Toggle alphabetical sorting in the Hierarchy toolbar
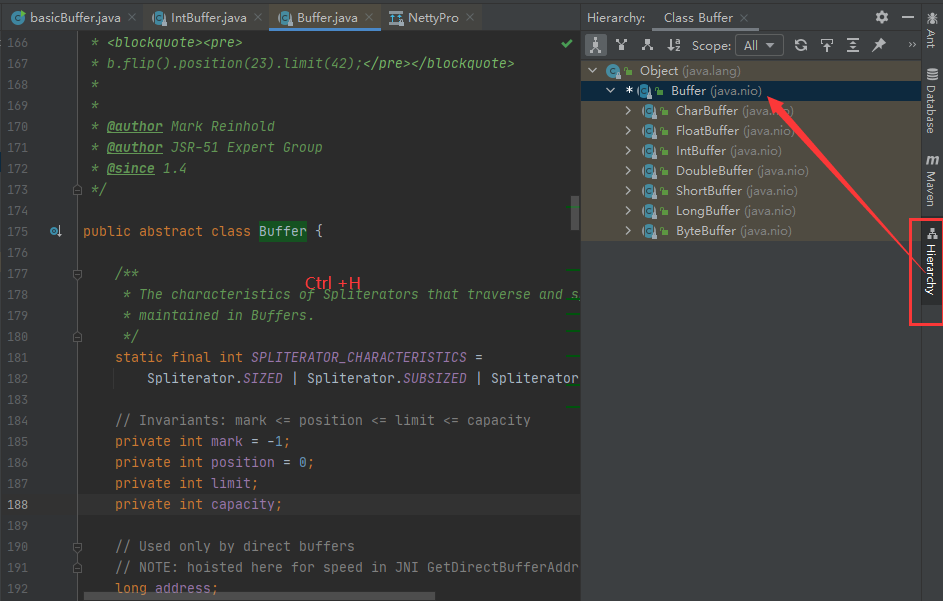The width and height of the screenshot is (943, 601). point(674,45)
